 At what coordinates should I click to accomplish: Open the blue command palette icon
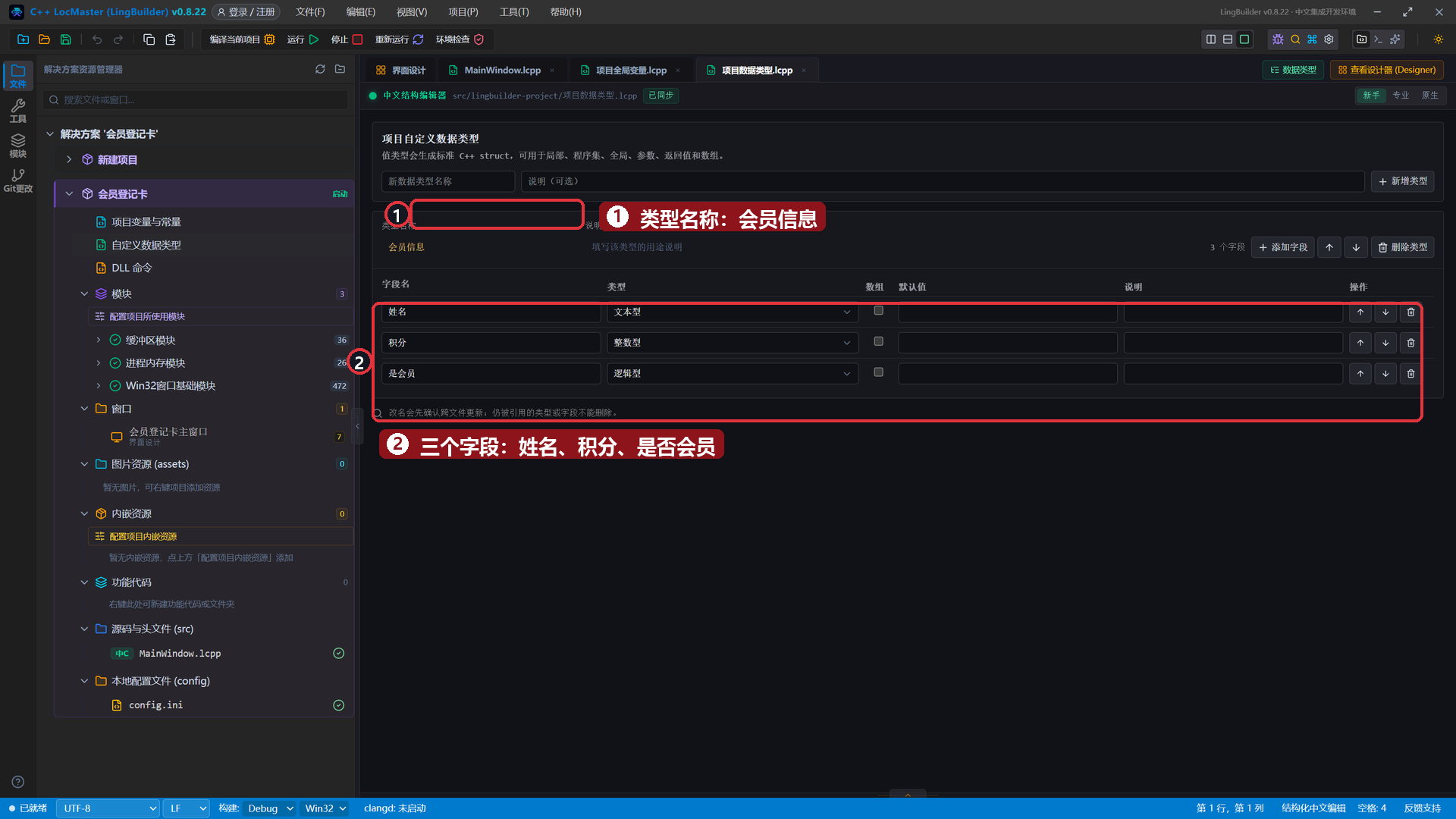pos(1312,39)
